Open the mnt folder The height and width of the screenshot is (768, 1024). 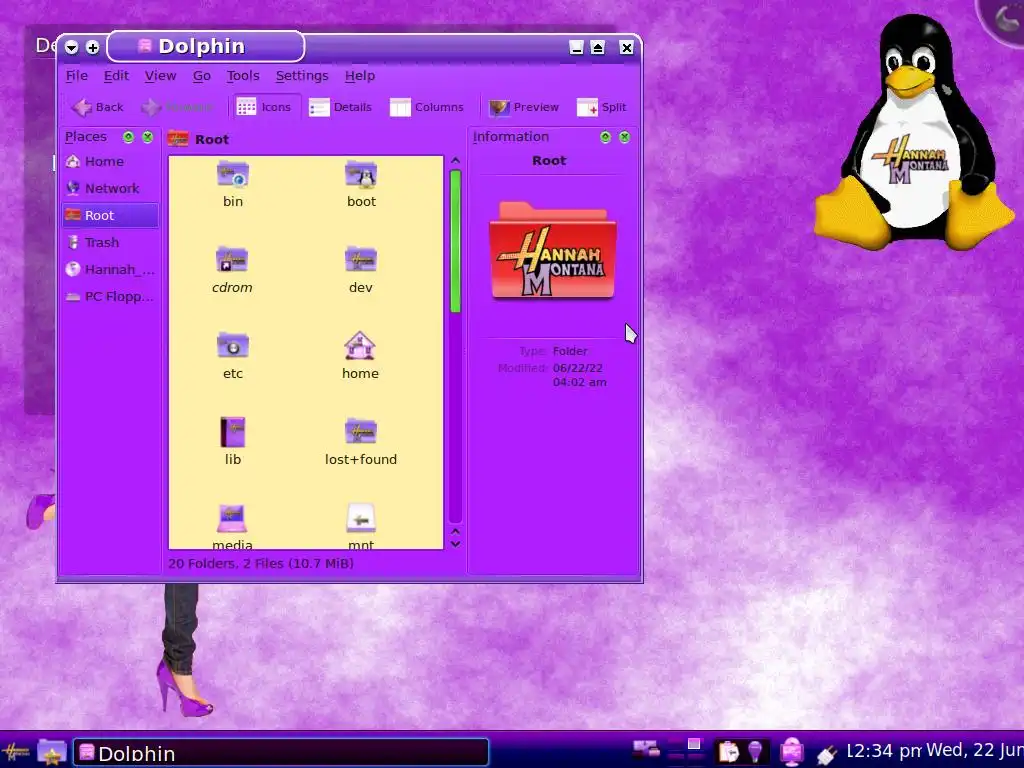tap(360, 526)
